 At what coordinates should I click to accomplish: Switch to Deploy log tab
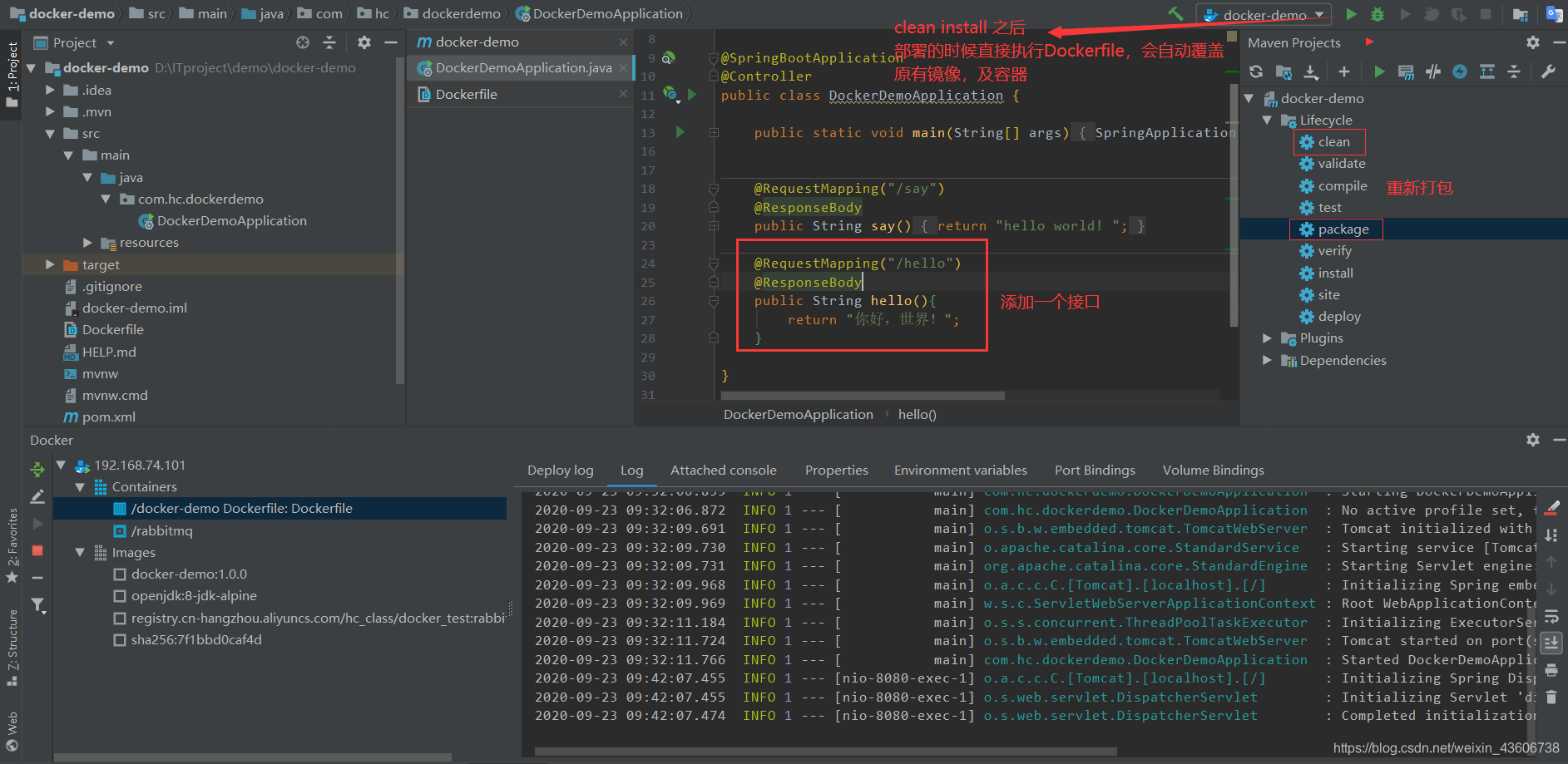click(561, 471)
